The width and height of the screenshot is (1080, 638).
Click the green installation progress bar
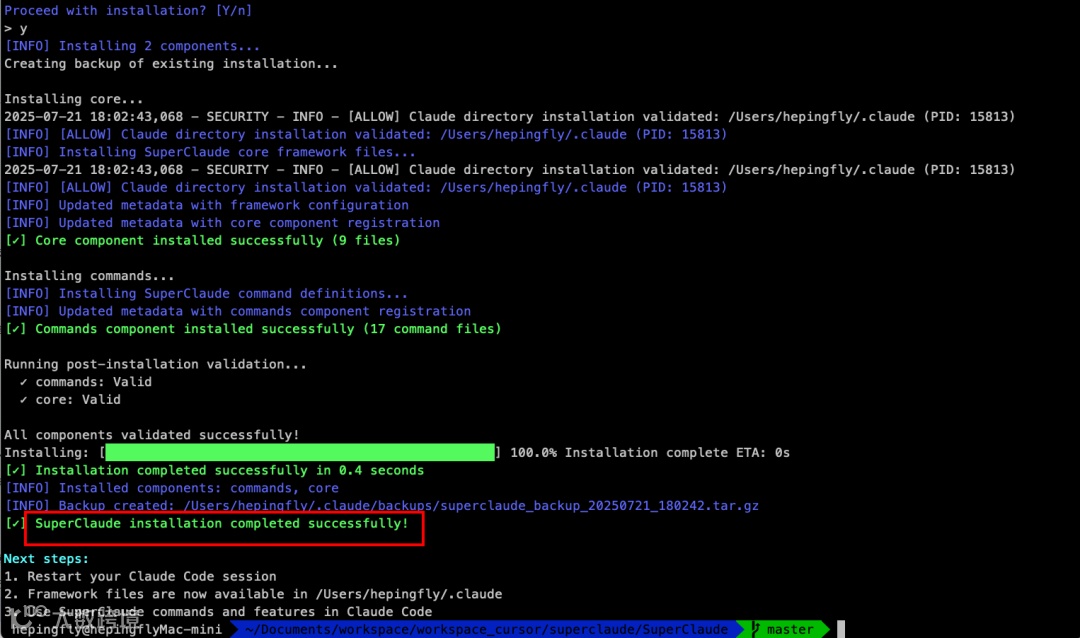(300, 453)
